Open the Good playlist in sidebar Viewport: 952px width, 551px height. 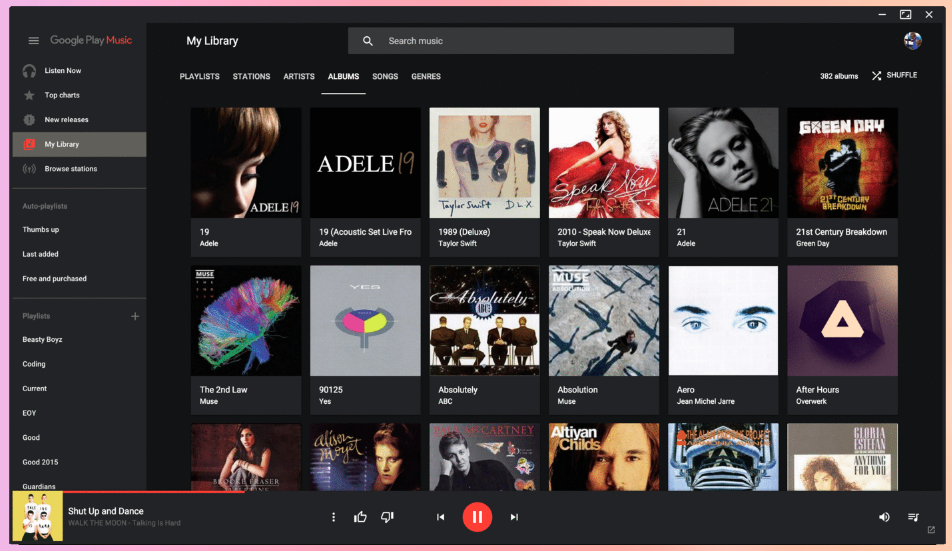(31, 438)
